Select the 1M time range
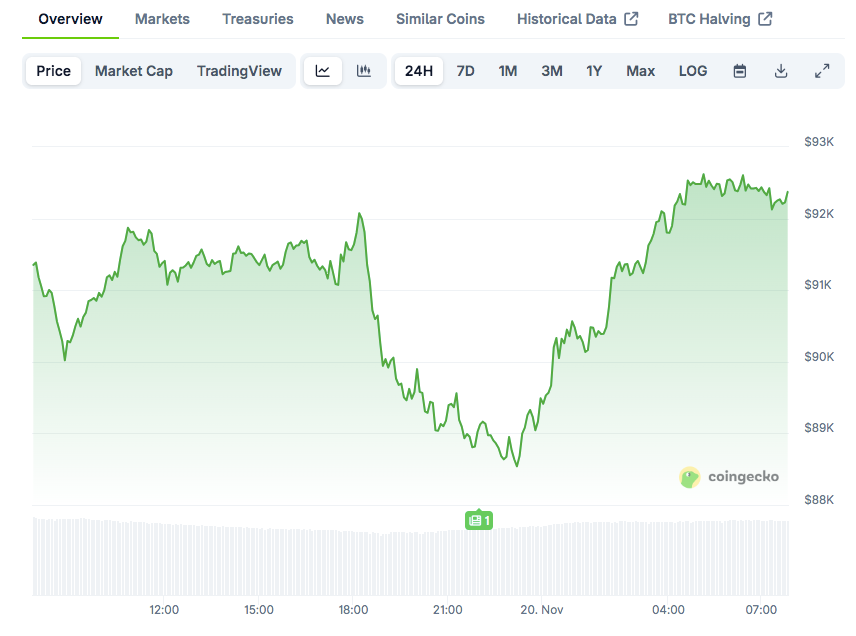The height and width of the screenshot is (636, 856). (x=508, y=71)
